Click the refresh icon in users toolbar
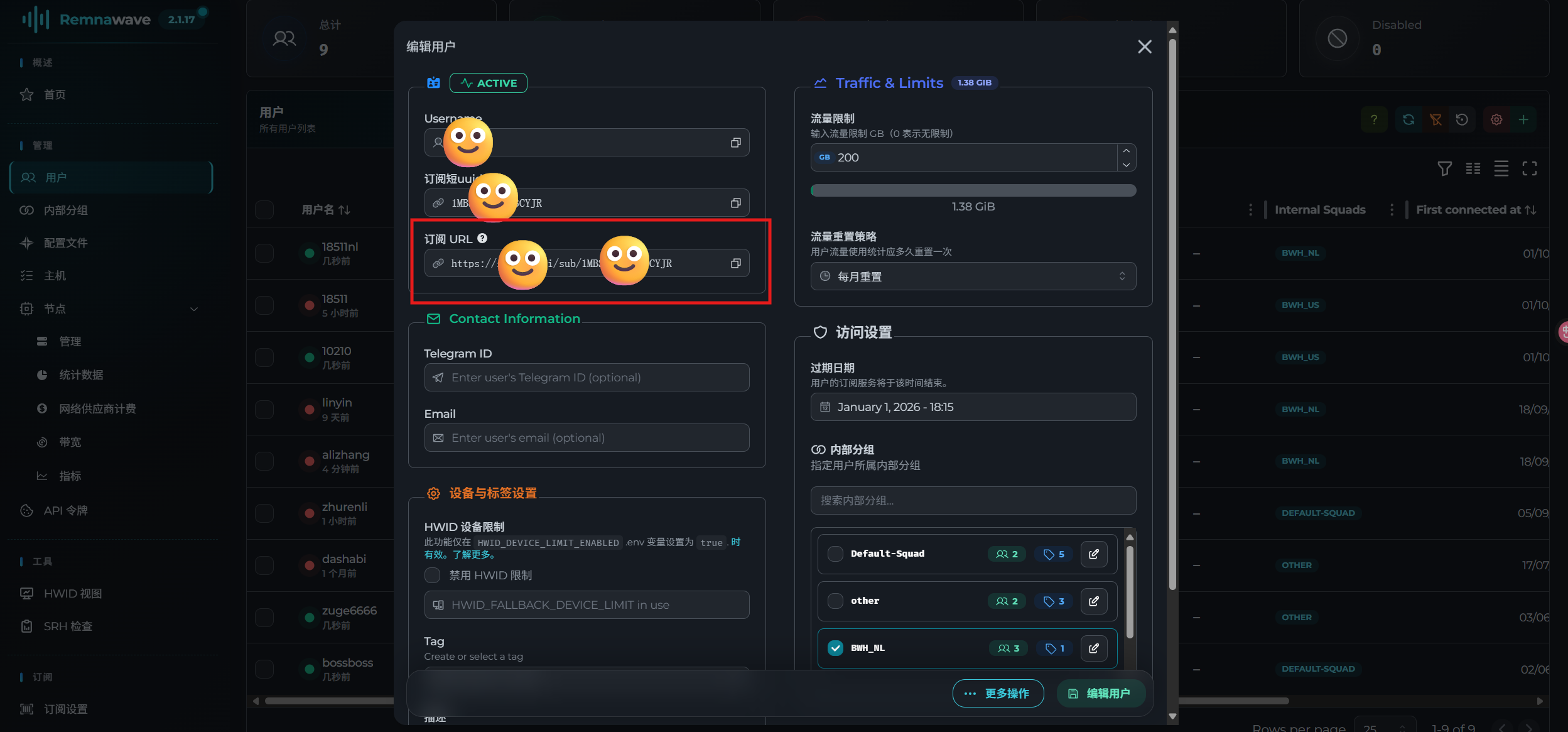1568x732 pixels. (1408, 119)
